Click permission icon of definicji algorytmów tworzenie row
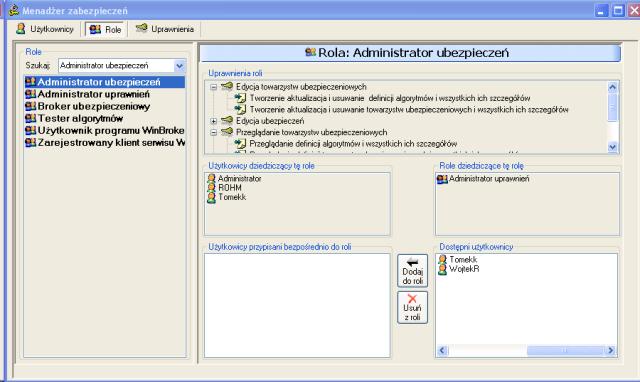640x382 pixels. pos(240,98)
